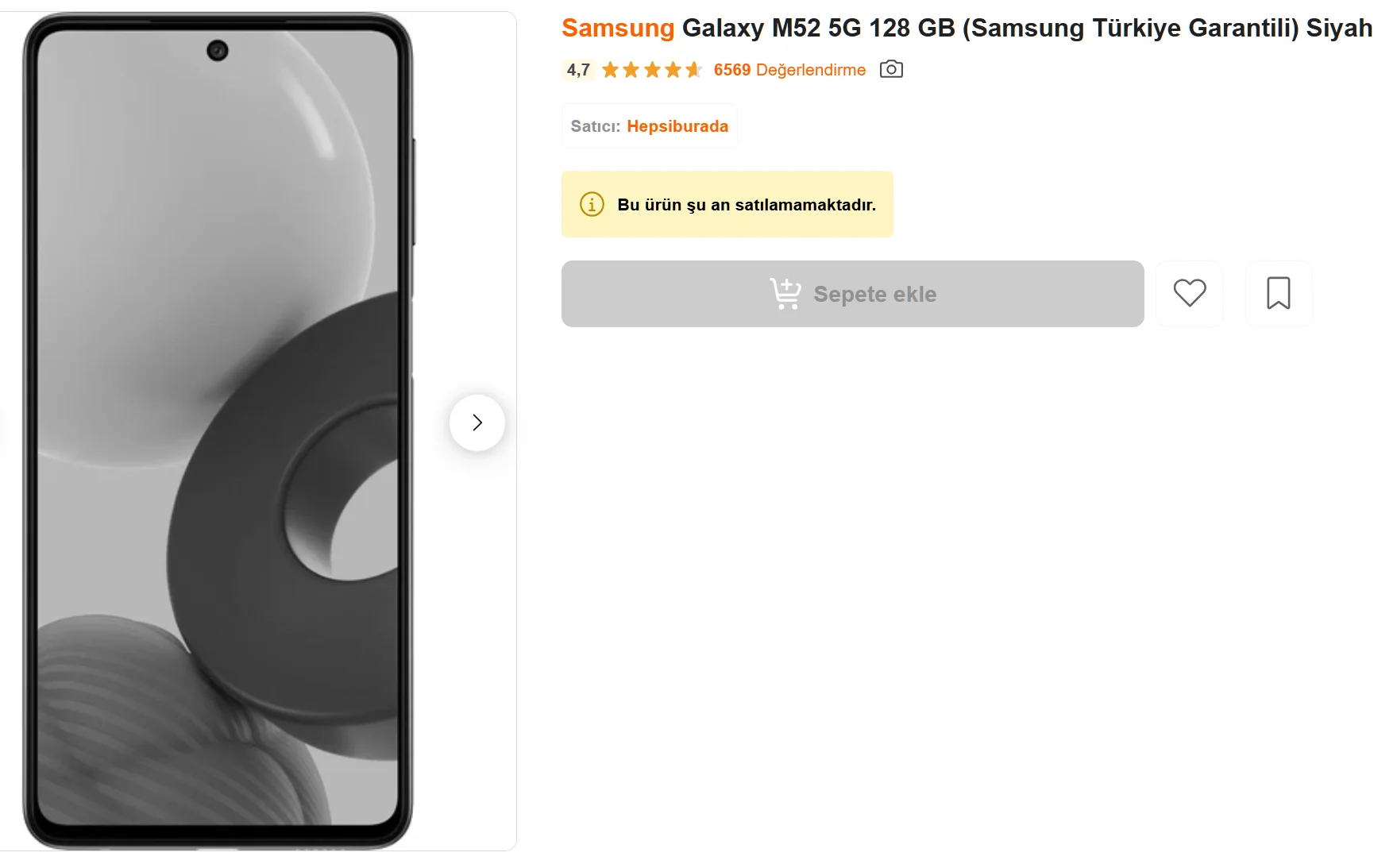1397x868 pixels.
Task: Save product using the bookmark icon
Action: click(x=1278, y=293)
